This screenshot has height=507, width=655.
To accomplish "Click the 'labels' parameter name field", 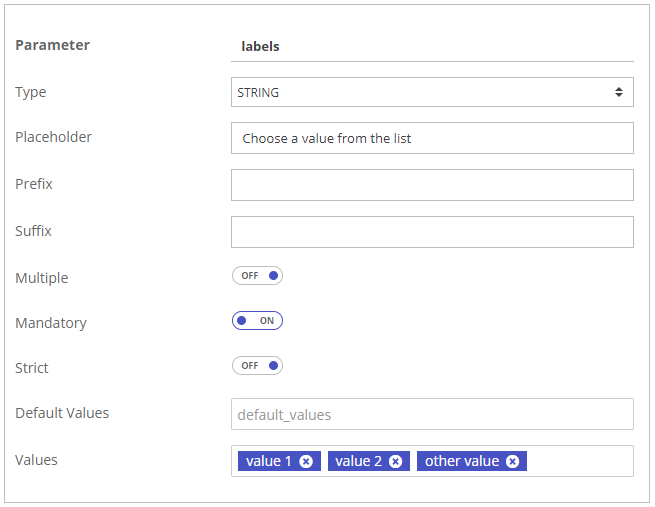I will pyautogui.click(x=432, y=46).
